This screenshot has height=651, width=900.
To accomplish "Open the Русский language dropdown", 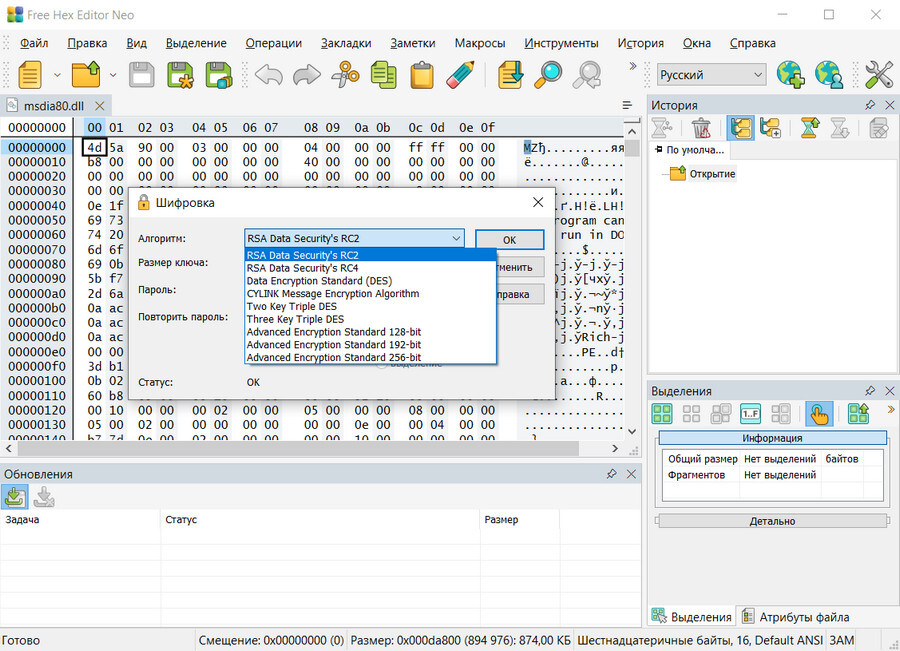I will point(711,75).
